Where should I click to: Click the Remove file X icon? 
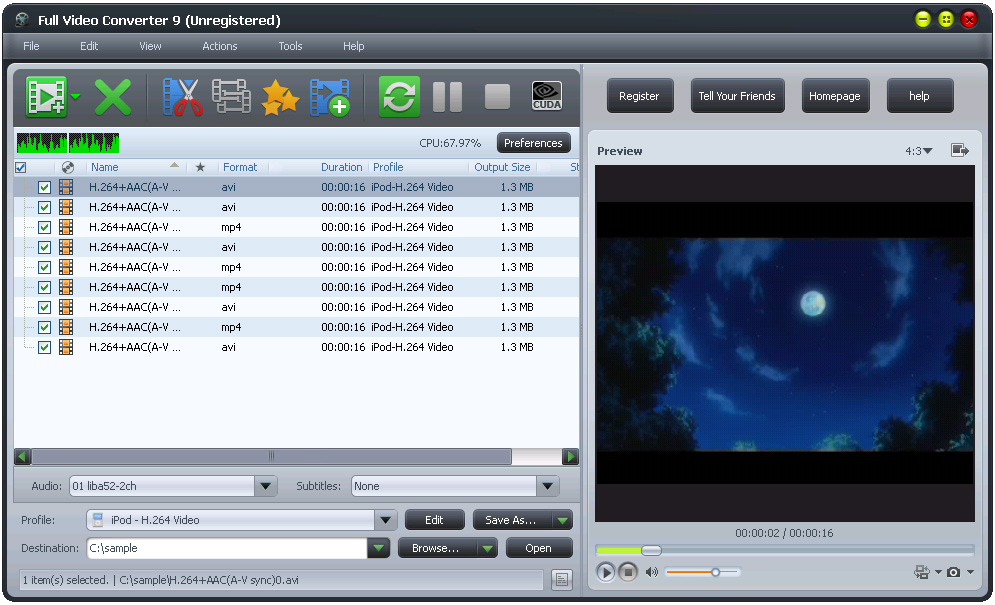click(x=112, y=96)
